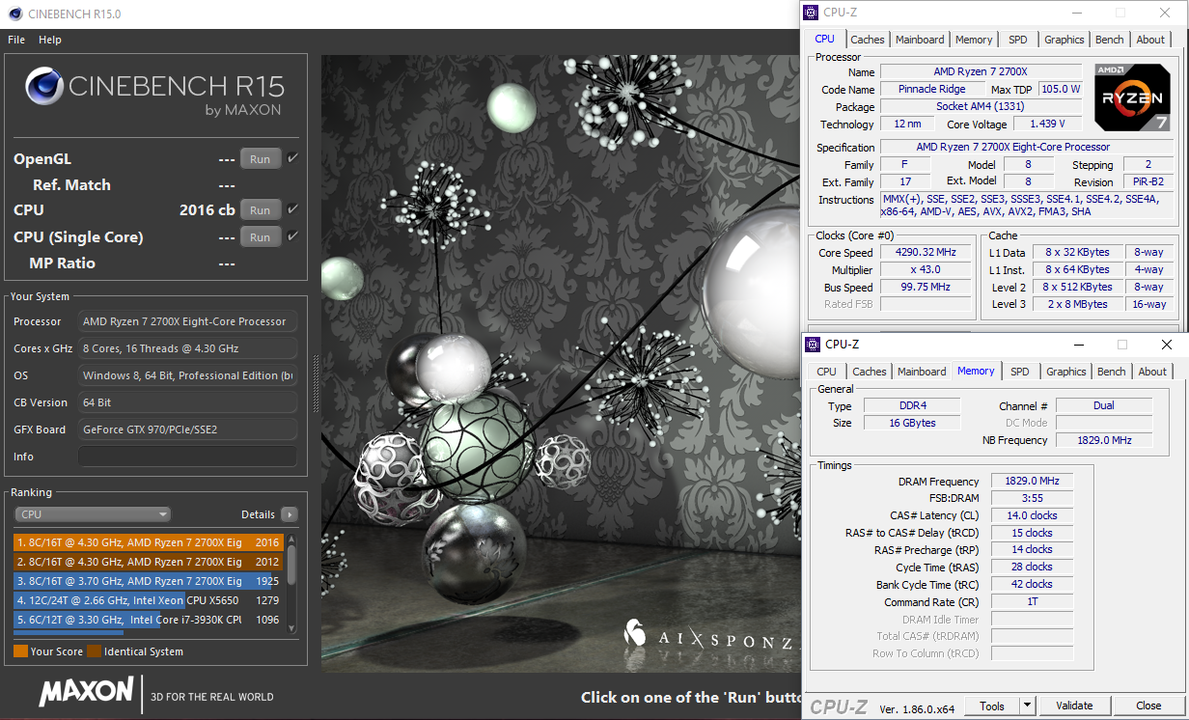Viewport: 1189px width, 720px height.
Task: Open the Ranking CPU dropdown
Action: (93, 514)
